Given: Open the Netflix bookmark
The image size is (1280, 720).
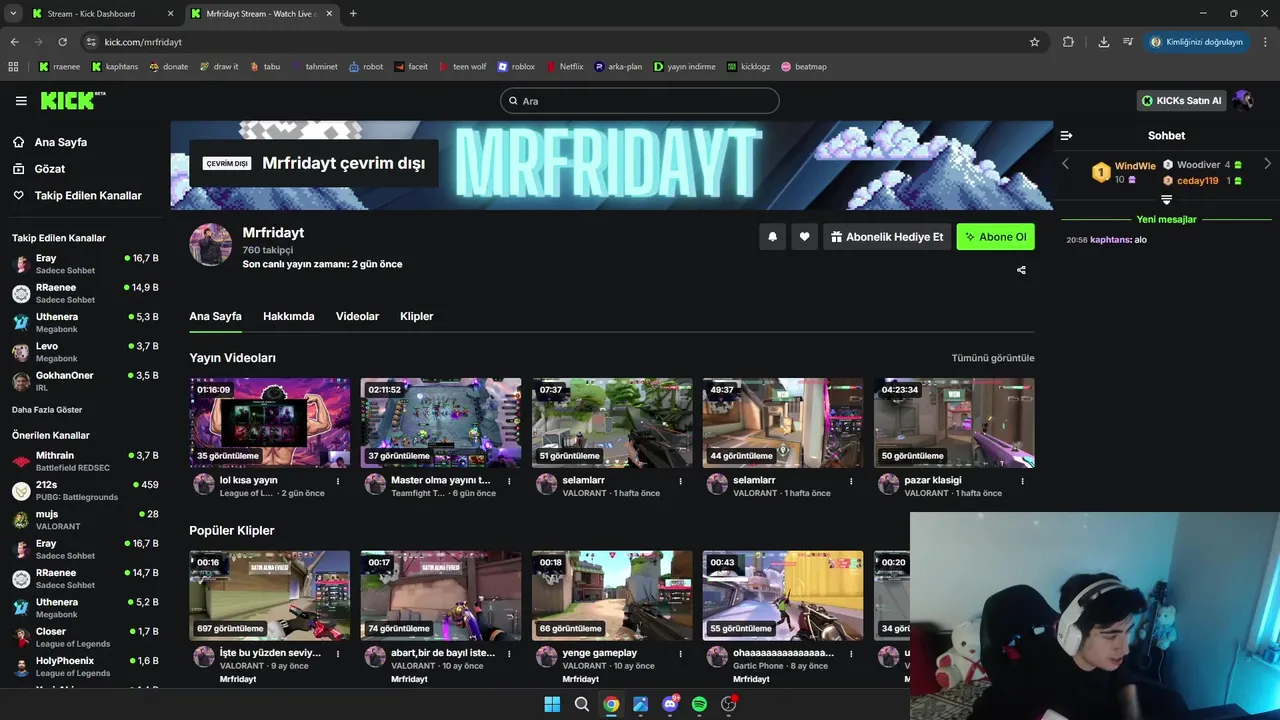Looking at the screenshot, I should 564,67.
